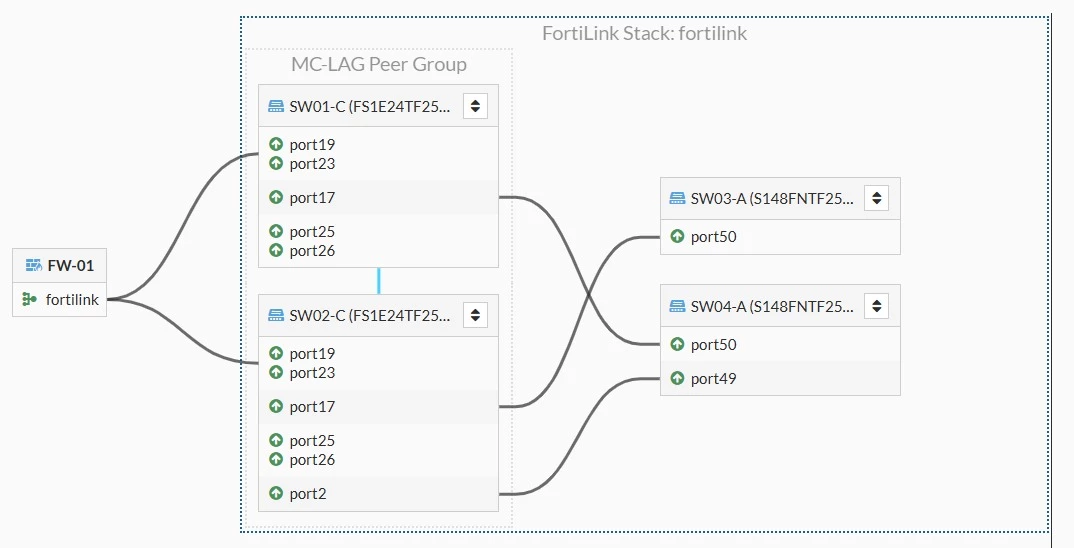1074x548 pixels.
Task: Click the fortilink interface icon
Action: click(29, 299)
